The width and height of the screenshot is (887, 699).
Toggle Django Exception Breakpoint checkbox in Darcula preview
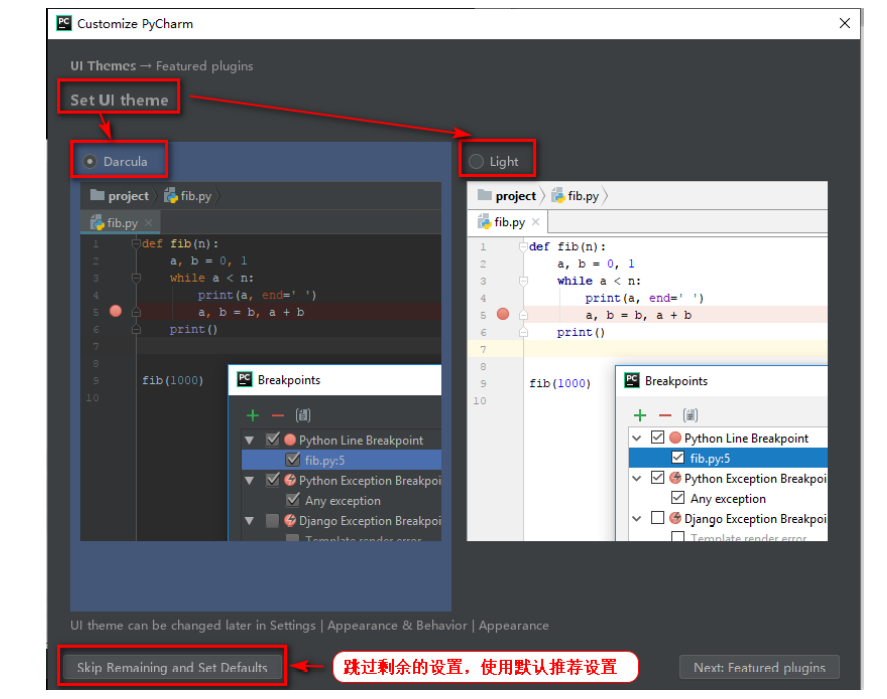pos(273,520)
